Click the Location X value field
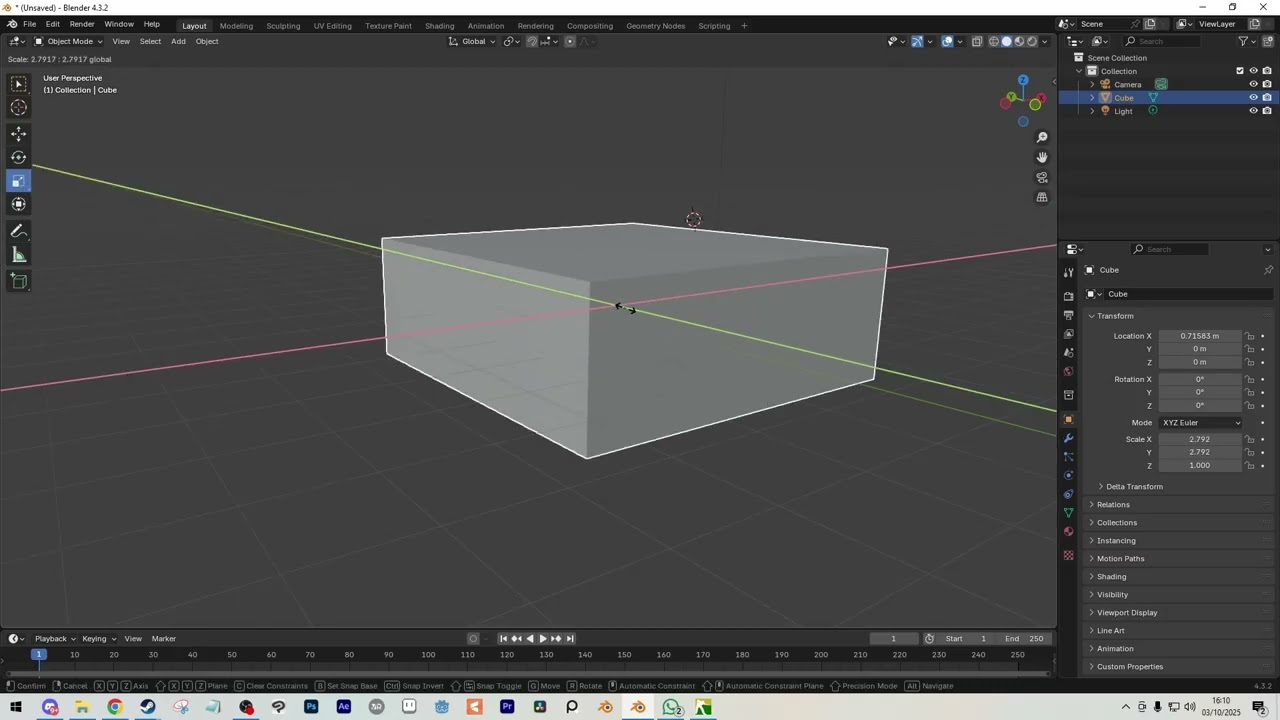 [x=1199, y=336]
